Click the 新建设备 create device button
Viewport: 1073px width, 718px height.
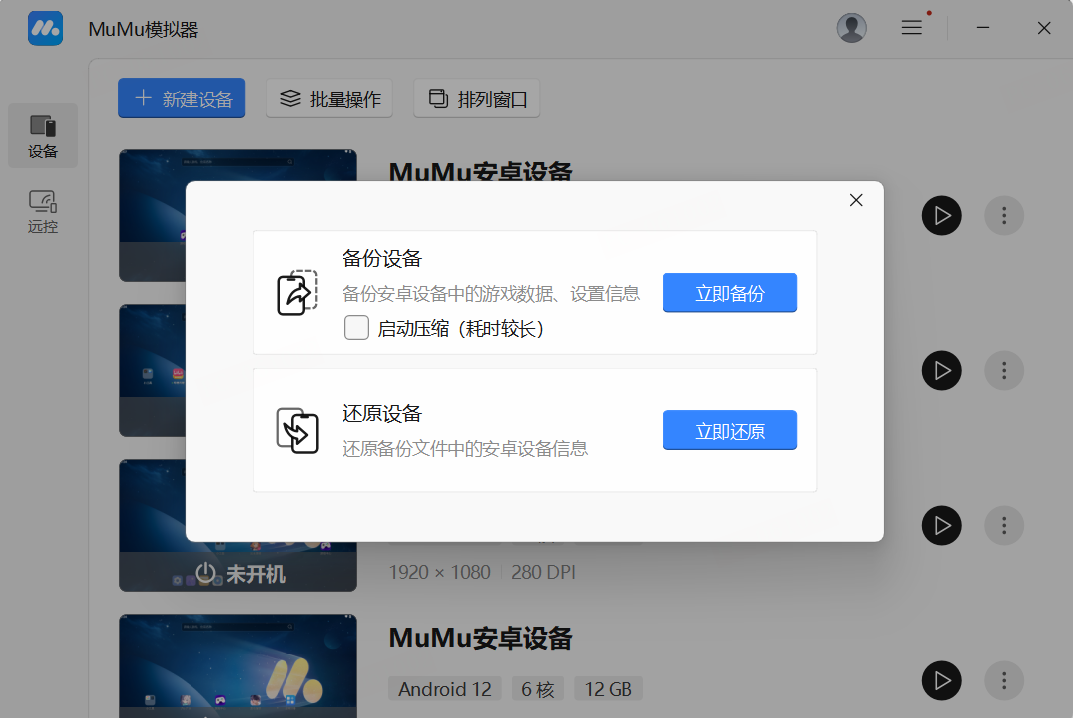point(181,98)
